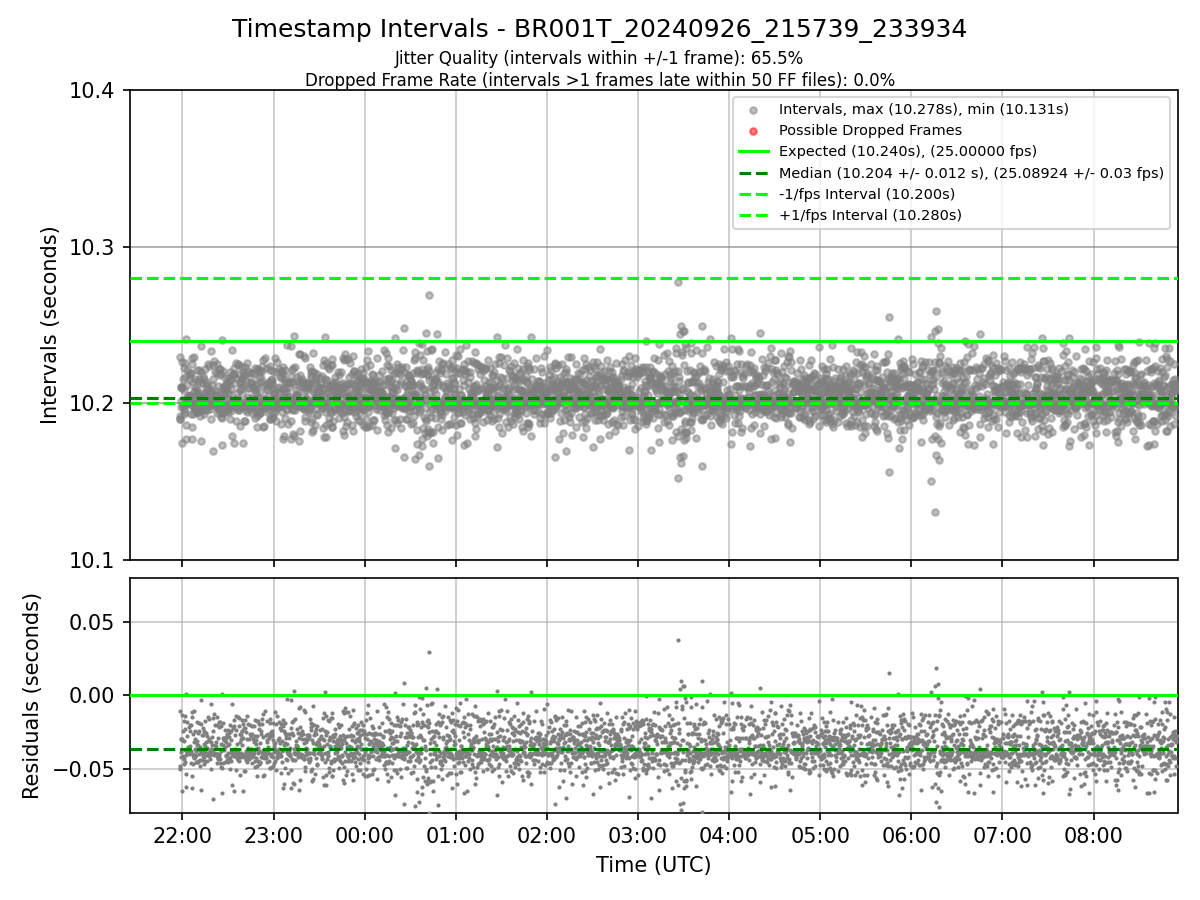
Task: Click the minimum interval outlier near 10.131s
Action: click(935, 512)
